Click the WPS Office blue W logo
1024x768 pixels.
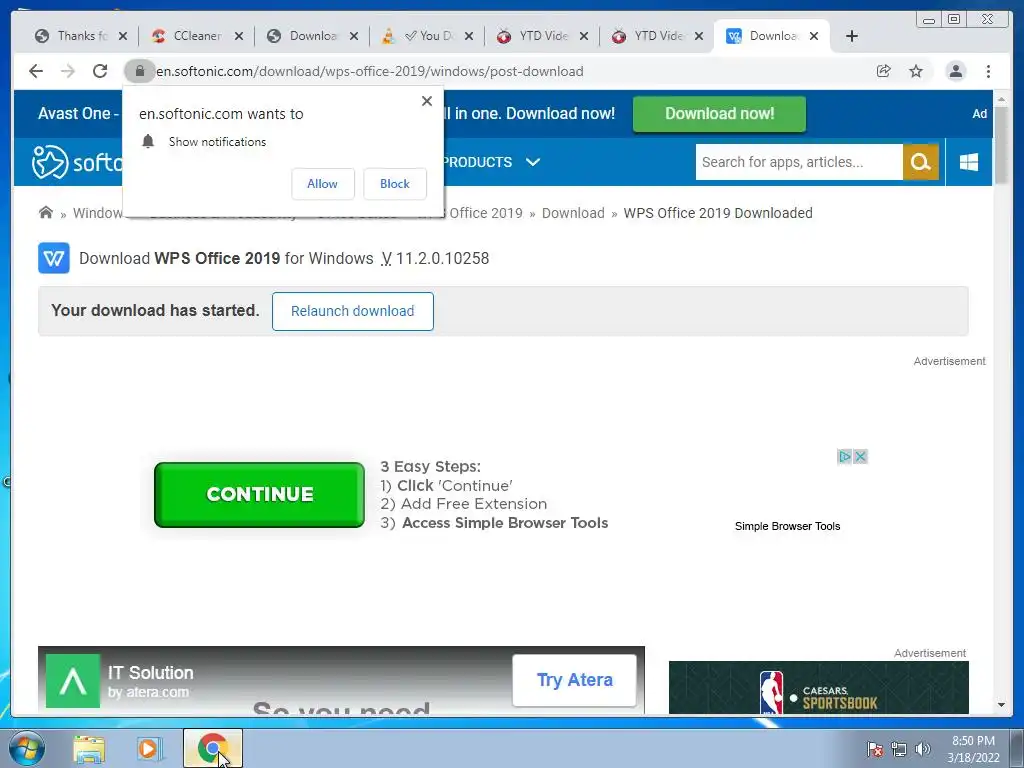54,258
